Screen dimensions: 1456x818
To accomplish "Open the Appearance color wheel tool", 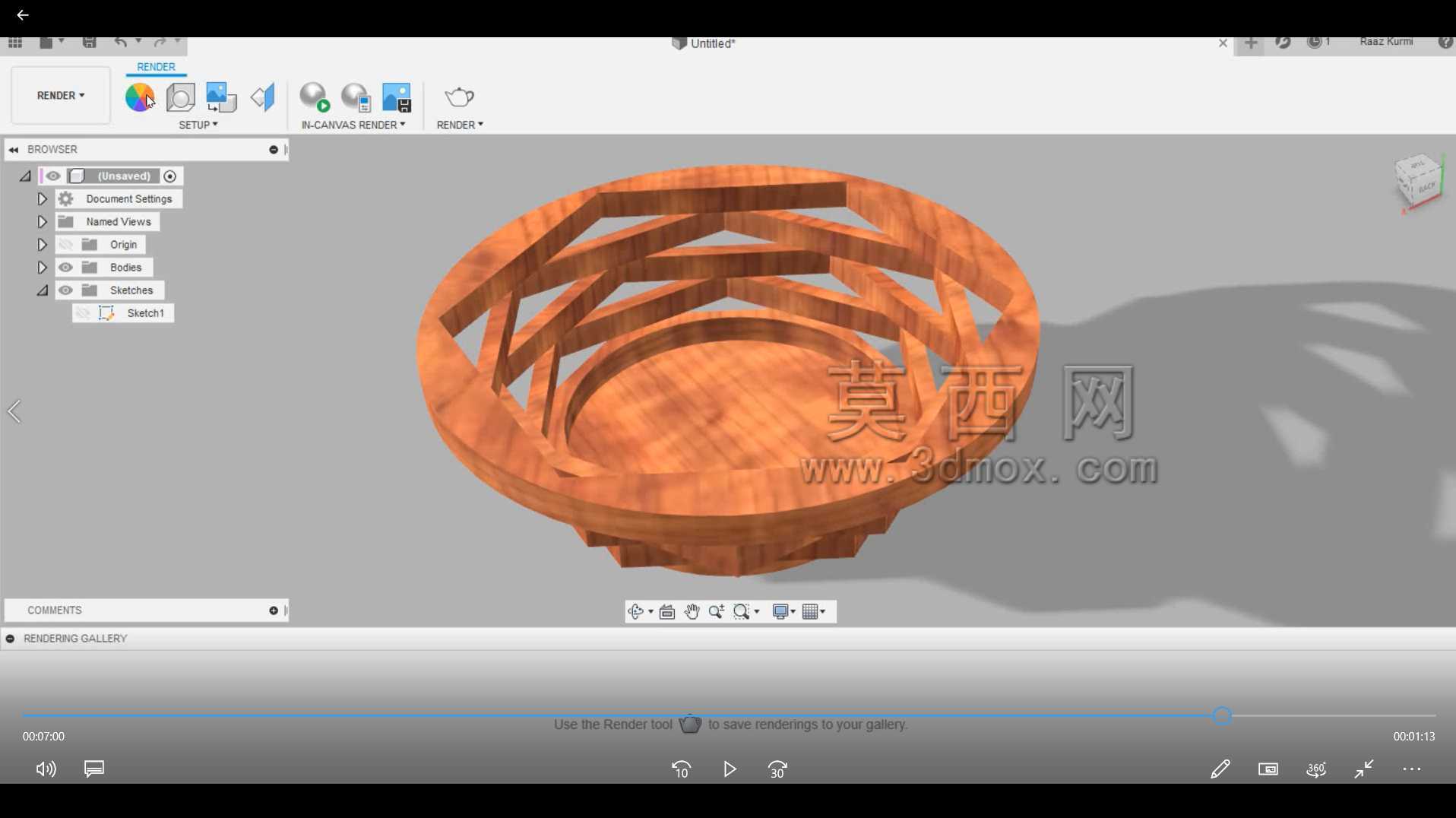I will point(139,97).
